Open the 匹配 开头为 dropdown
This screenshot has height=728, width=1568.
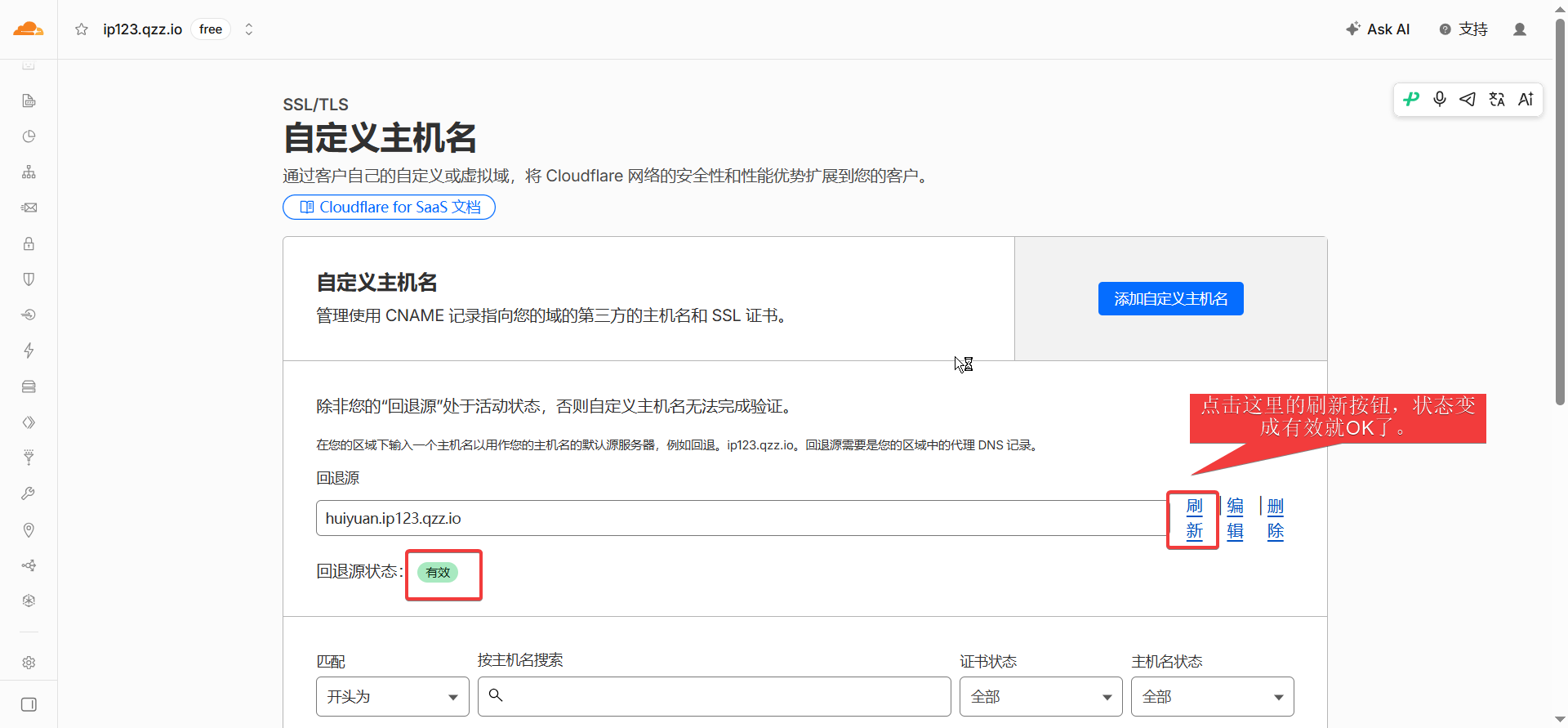point(392,697)
